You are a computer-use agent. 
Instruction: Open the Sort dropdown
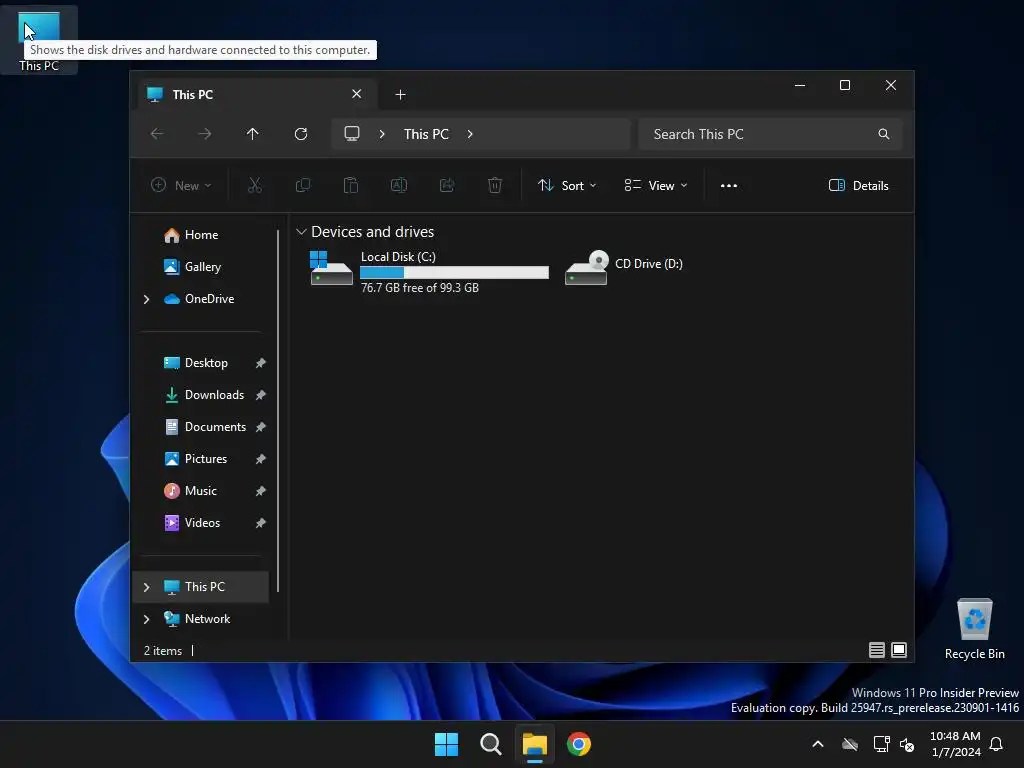pos(566,185)
